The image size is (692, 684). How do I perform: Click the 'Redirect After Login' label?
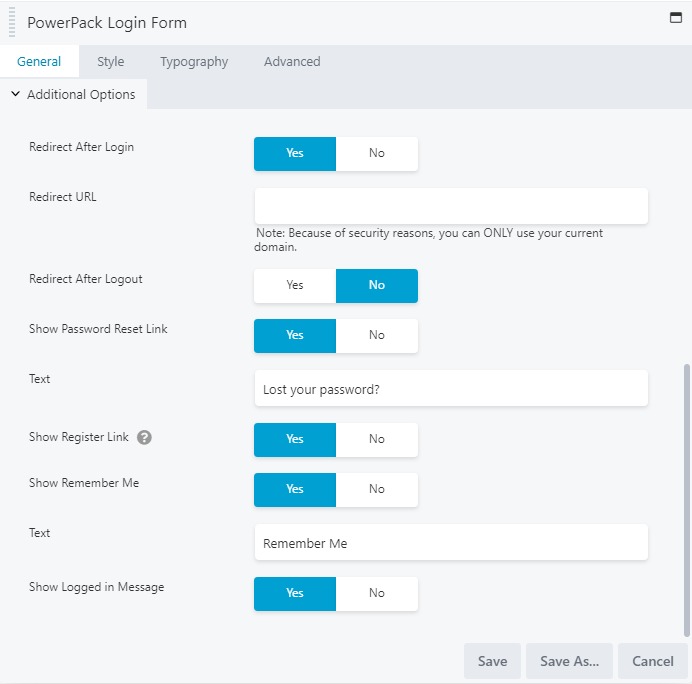pos(81,147)
